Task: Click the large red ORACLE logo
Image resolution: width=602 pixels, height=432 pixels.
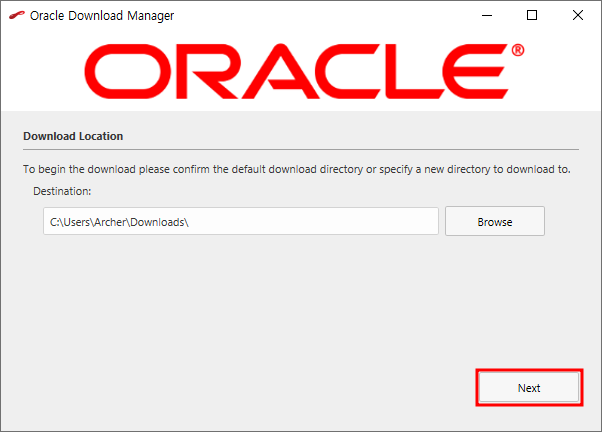Action: [304, 71]
